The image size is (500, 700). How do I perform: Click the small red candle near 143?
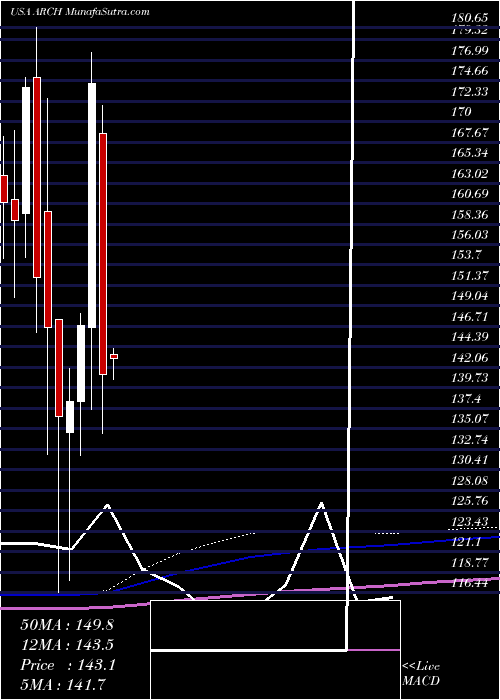(114, 356)
